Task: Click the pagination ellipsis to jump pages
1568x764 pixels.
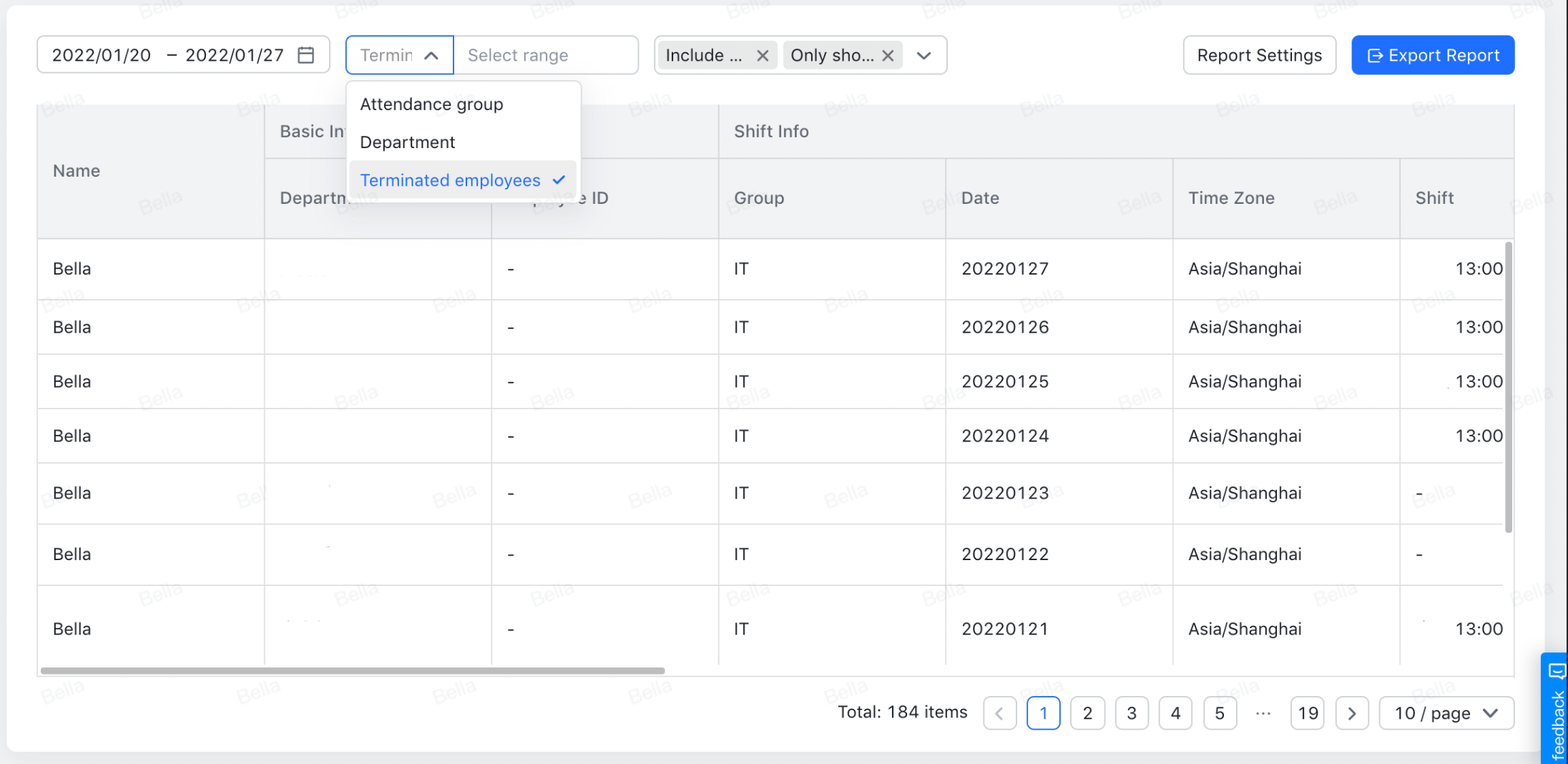Action: [x=1263, y=713]
